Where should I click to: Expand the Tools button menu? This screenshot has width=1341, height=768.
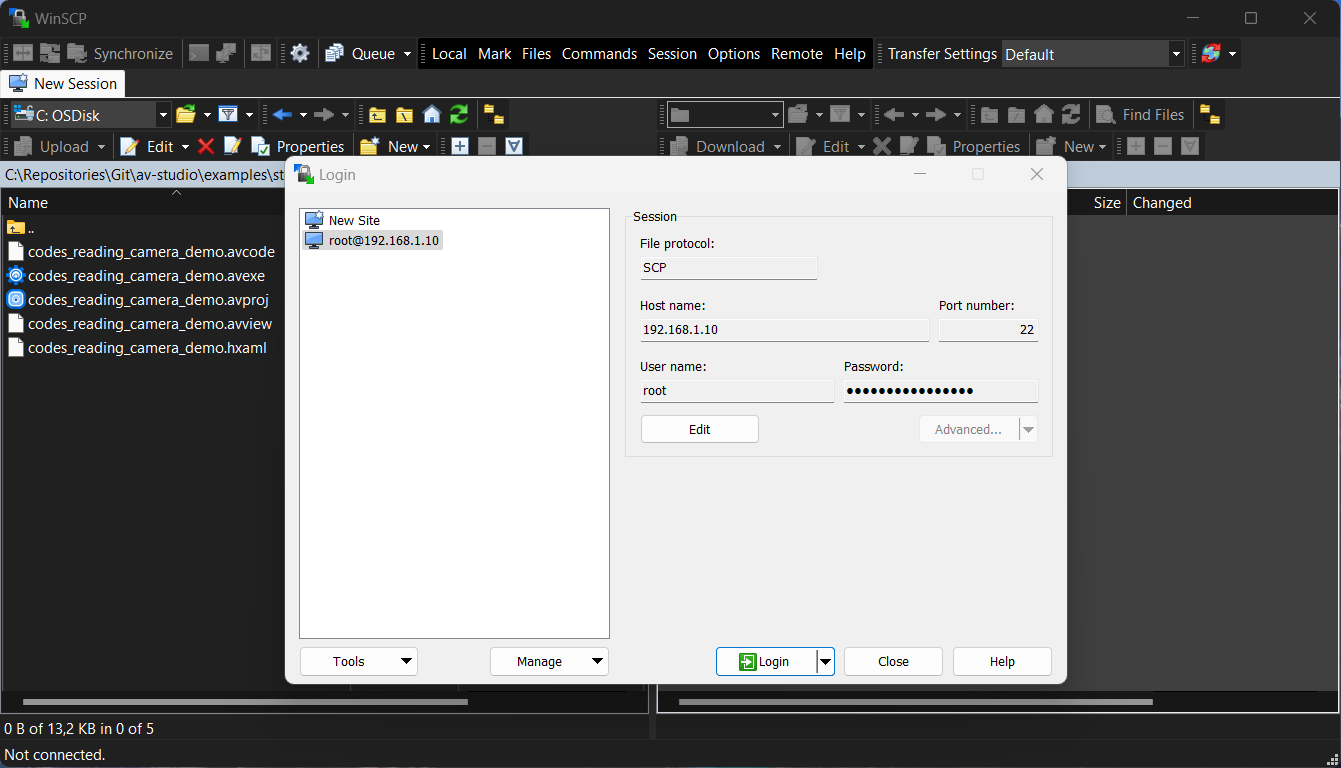click(x=359, y=661)
